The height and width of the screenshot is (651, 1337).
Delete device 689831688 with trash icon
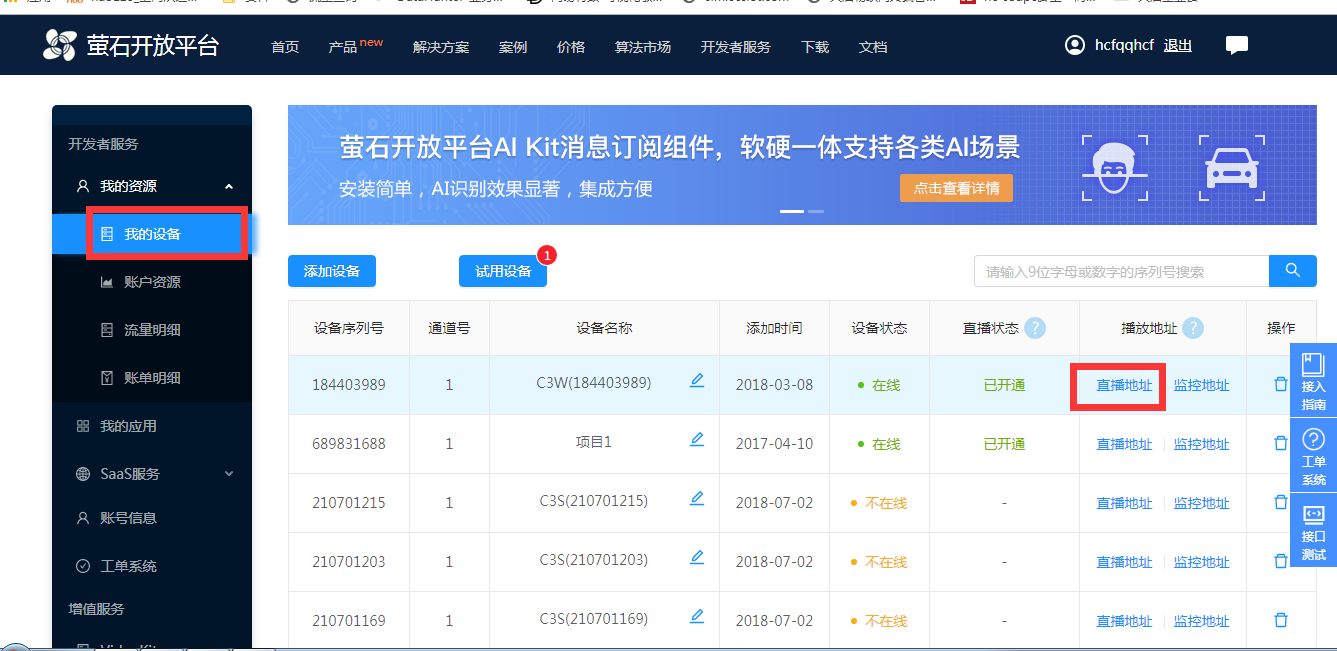tap(1280, 443)
